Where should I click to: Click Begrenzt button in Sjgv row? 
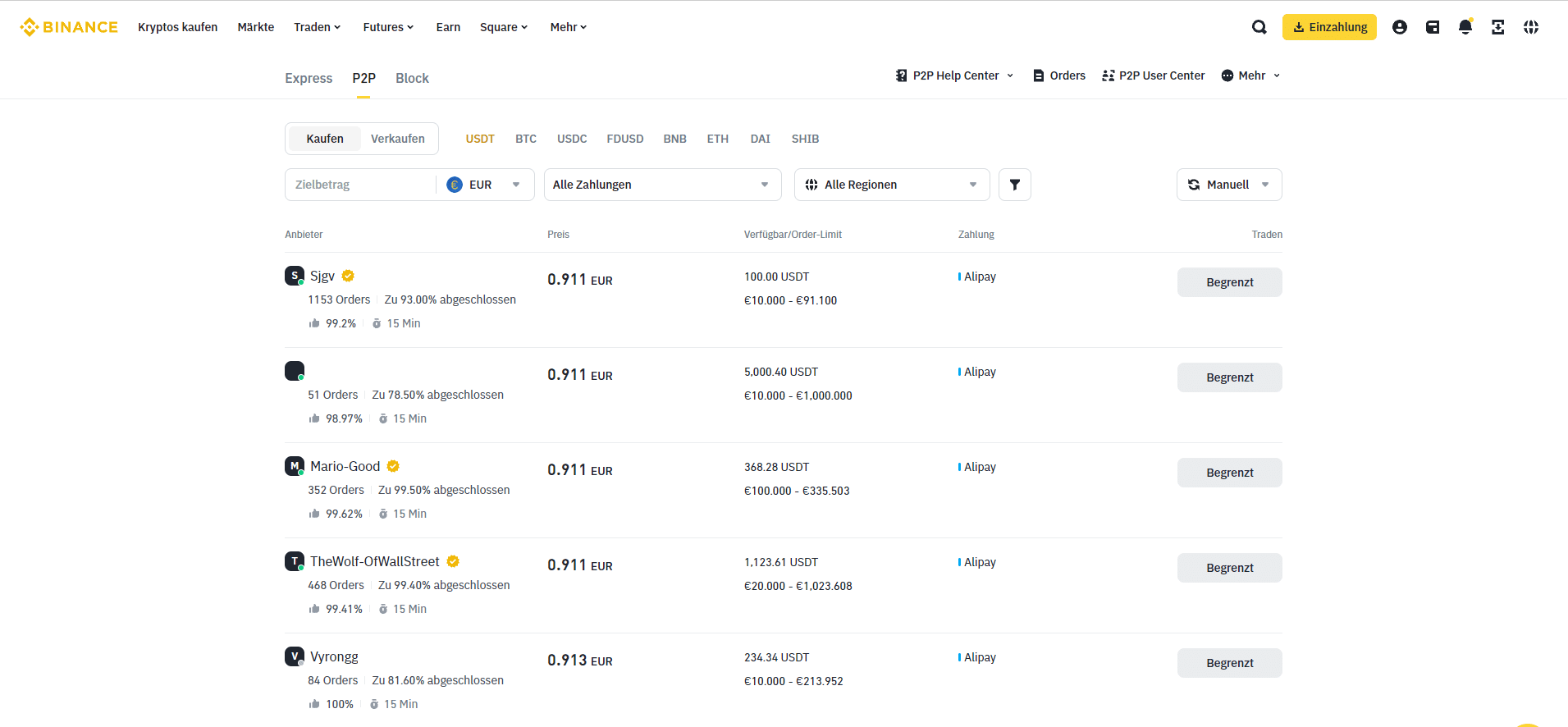pyautogui.click(x=1230, y=282)
